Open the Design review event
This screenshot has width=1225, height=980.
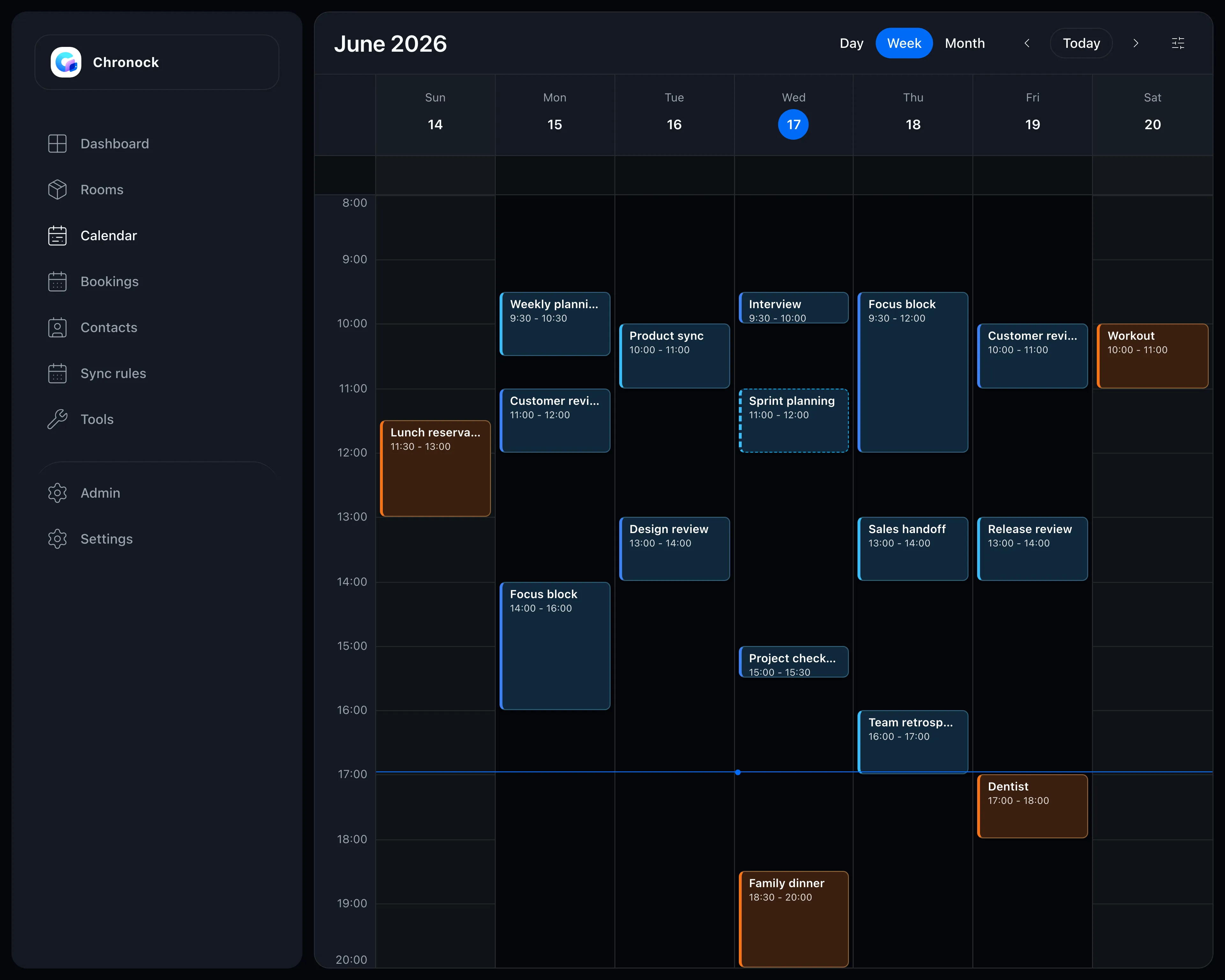pyautogui.click(x=674, y=549)
